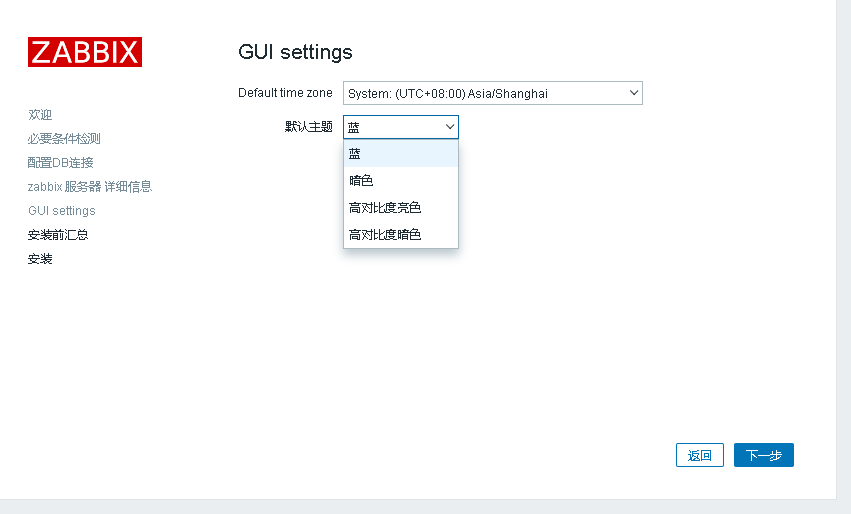Click the 安装前汇总 sidebar step
The image size is (851, 514).
click(x=58, y=235)
